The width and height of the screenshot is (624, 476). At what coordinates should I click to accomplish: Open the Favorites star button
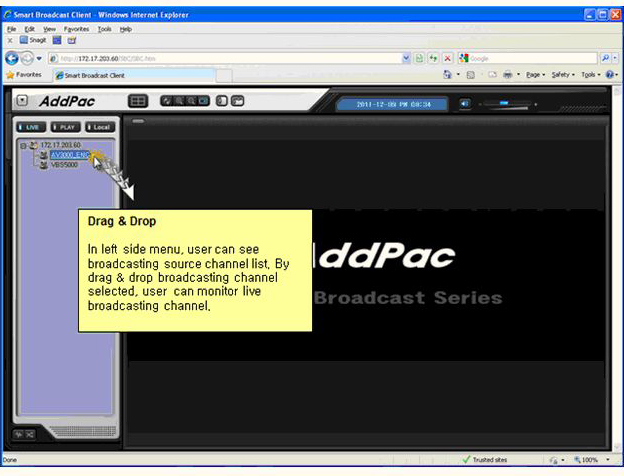tap(24, 75)
